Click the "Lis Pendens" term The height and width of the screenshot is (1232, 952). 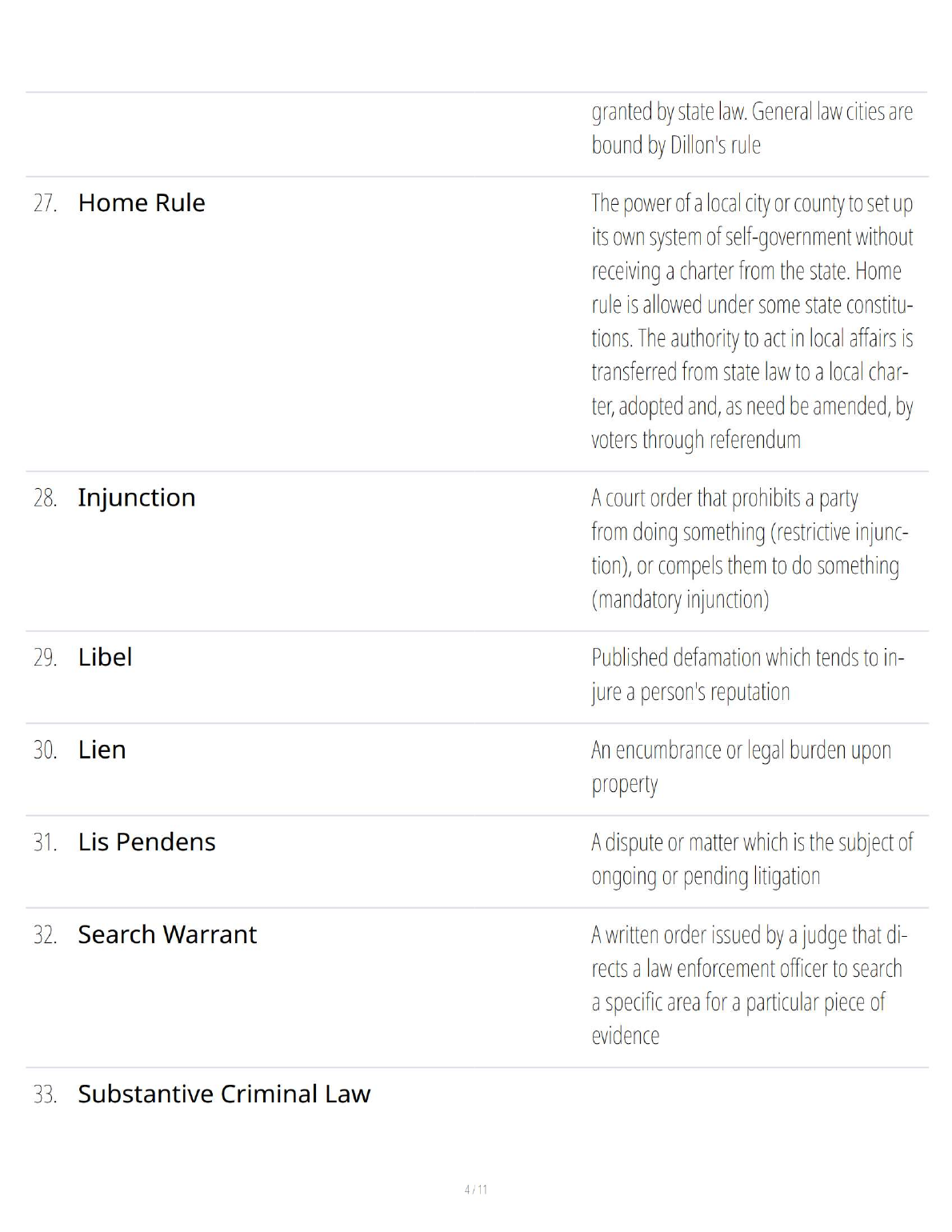146,842
